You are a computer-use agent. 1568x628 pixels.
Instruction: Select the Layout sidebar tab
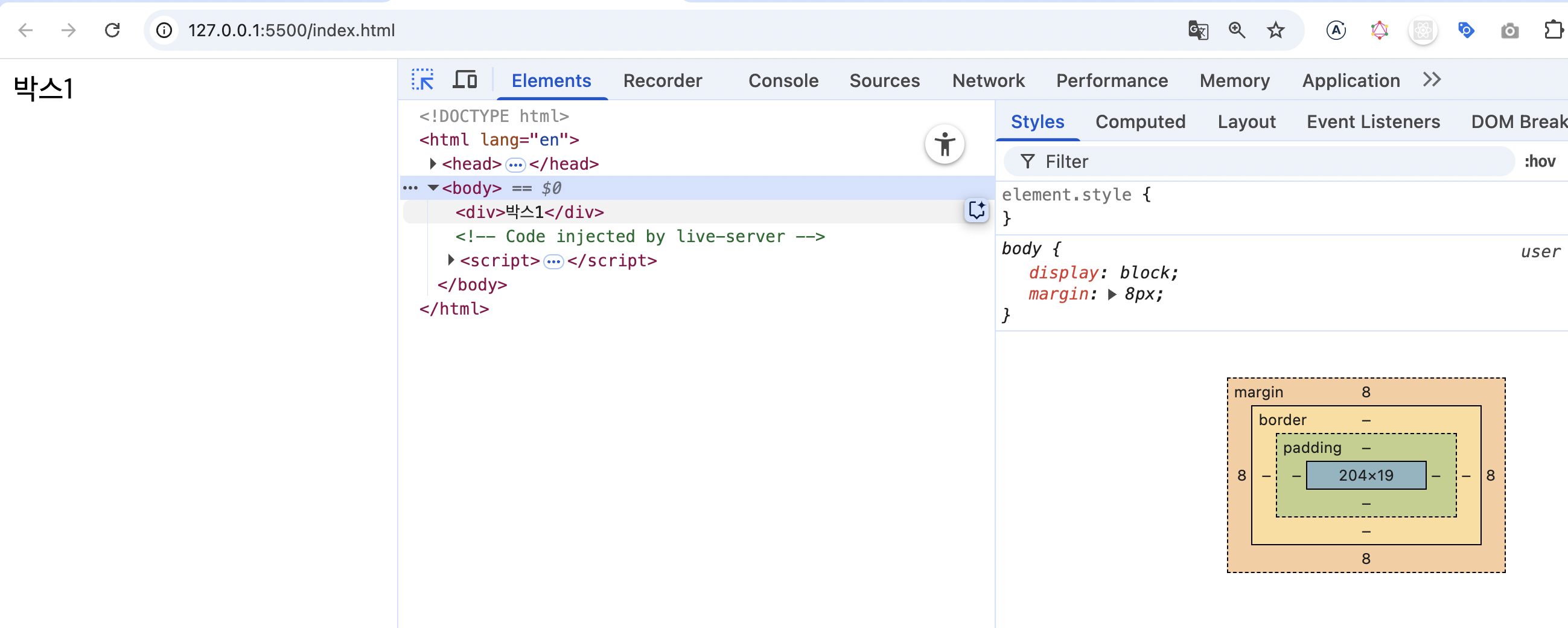tap(1246, 122)
